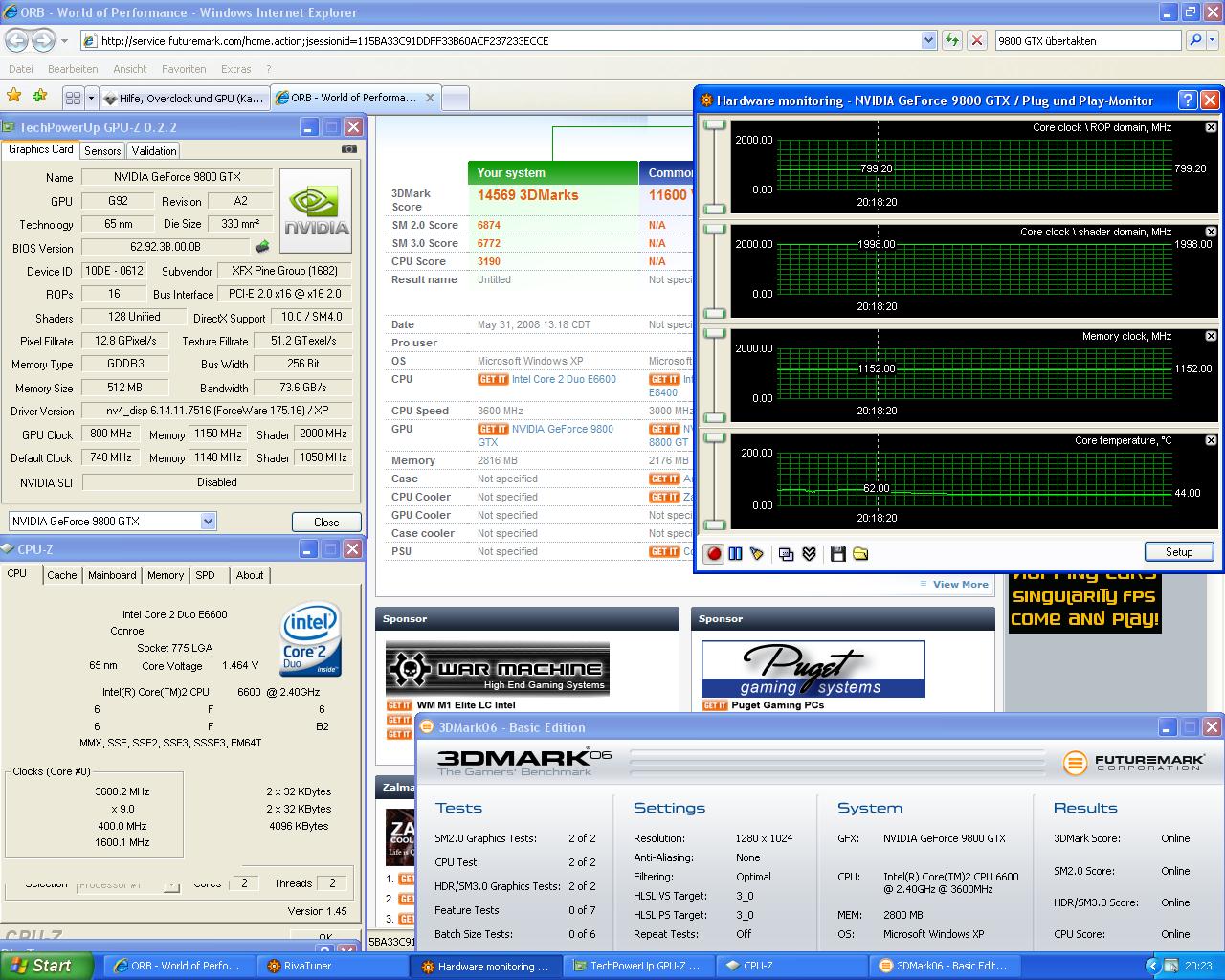Click the IE Favorites star icon
The image size is (1225, 980).
tap(14, 97)
